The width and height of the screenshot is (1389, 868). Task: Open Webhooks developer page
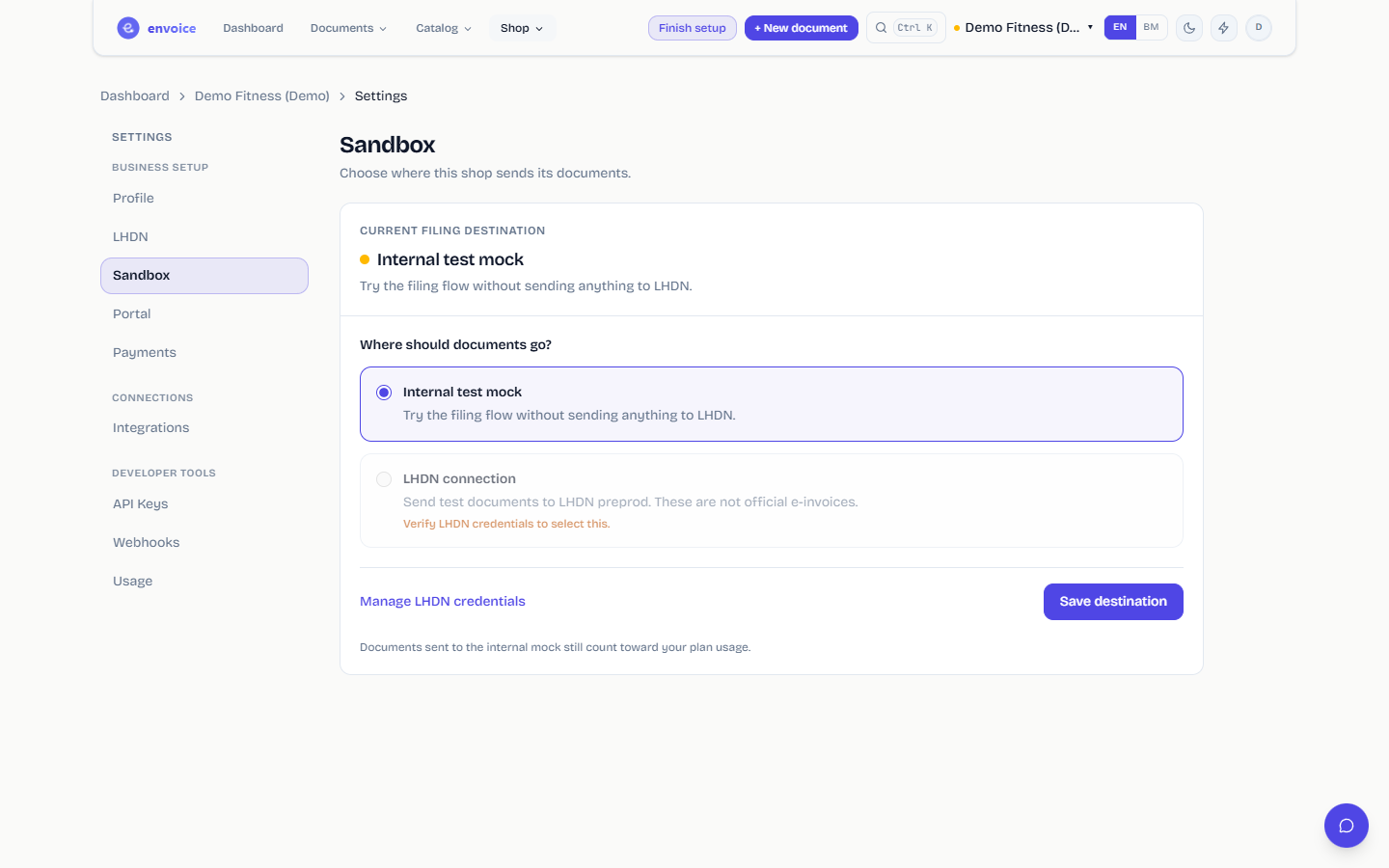coord(204,543)
